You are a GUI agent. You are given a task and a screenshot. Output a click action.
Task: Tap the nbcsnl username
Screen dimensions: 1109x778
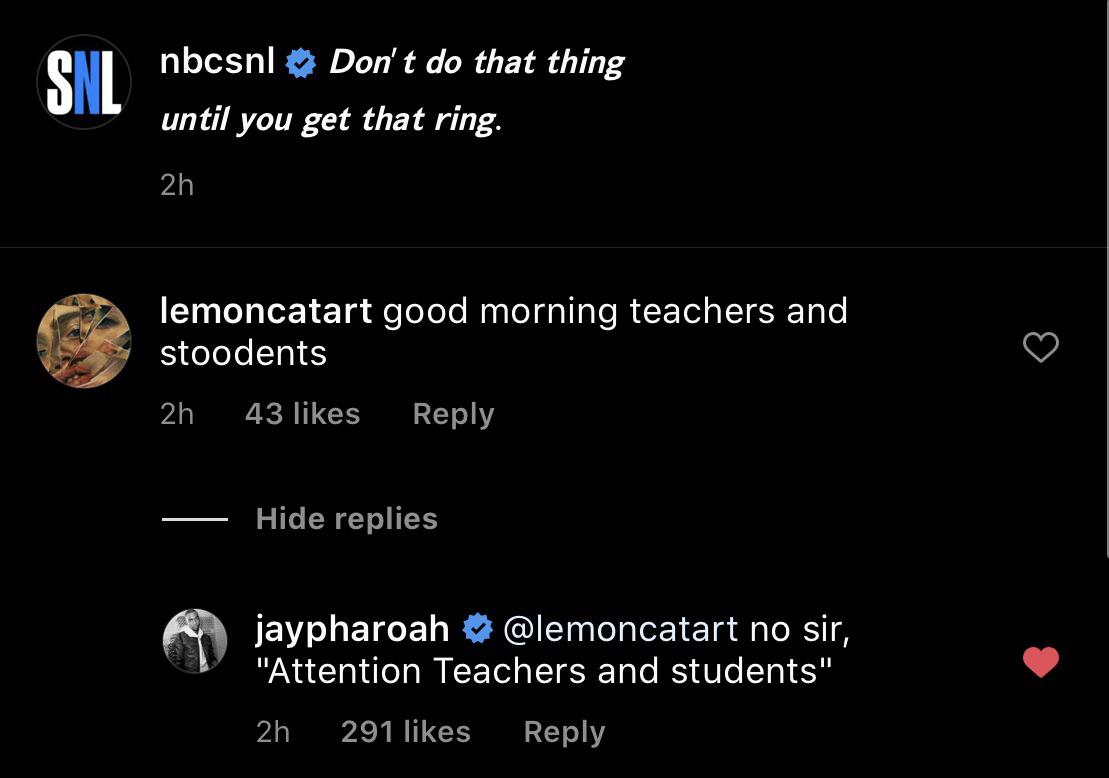pyautogui.click(x=218, y=61)
